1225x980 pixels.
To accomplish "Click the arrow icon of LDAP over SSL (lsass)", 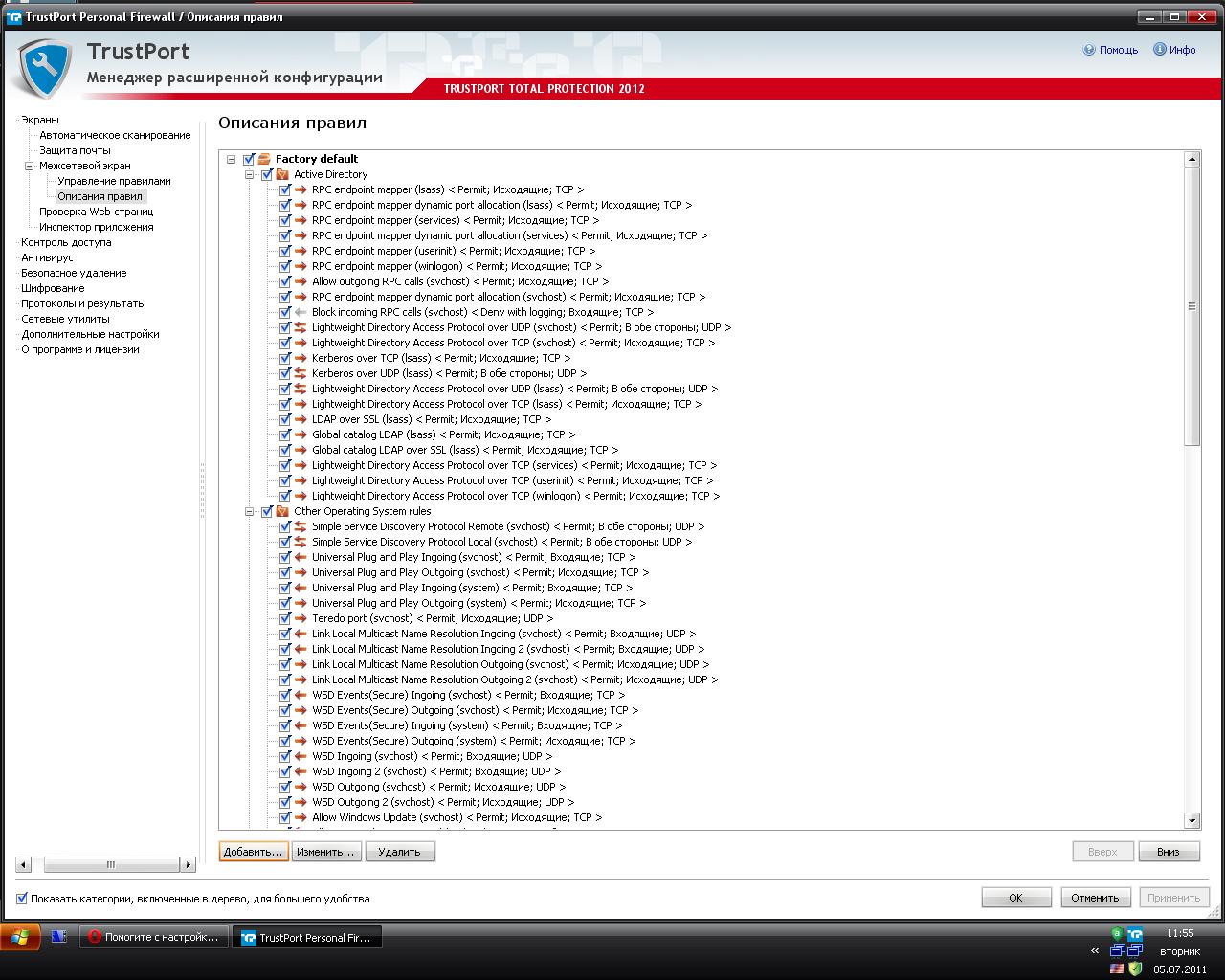I will 301,419.
